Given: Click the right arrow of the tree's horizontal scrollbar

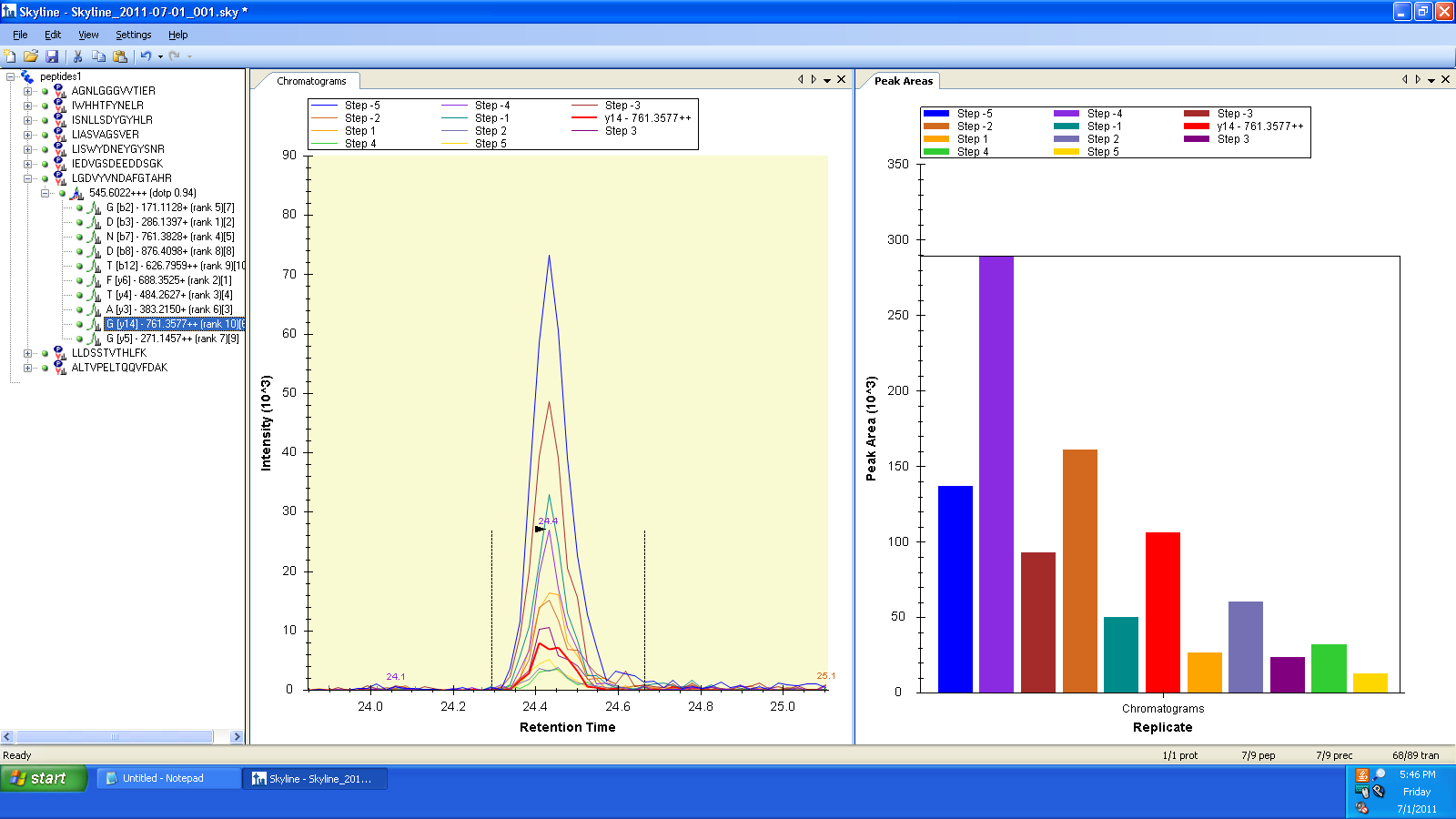Looking at the screenshot, I should pyautogui.click(x=238, y=737).
